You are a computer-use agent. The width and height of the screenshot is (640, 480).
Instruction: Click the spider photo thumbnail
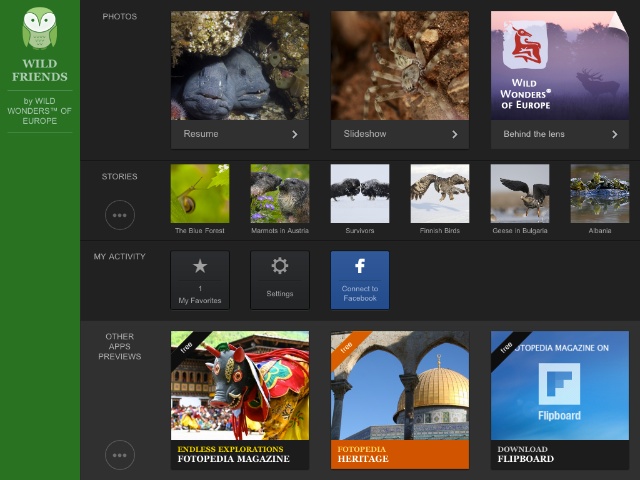coord(400,65)
